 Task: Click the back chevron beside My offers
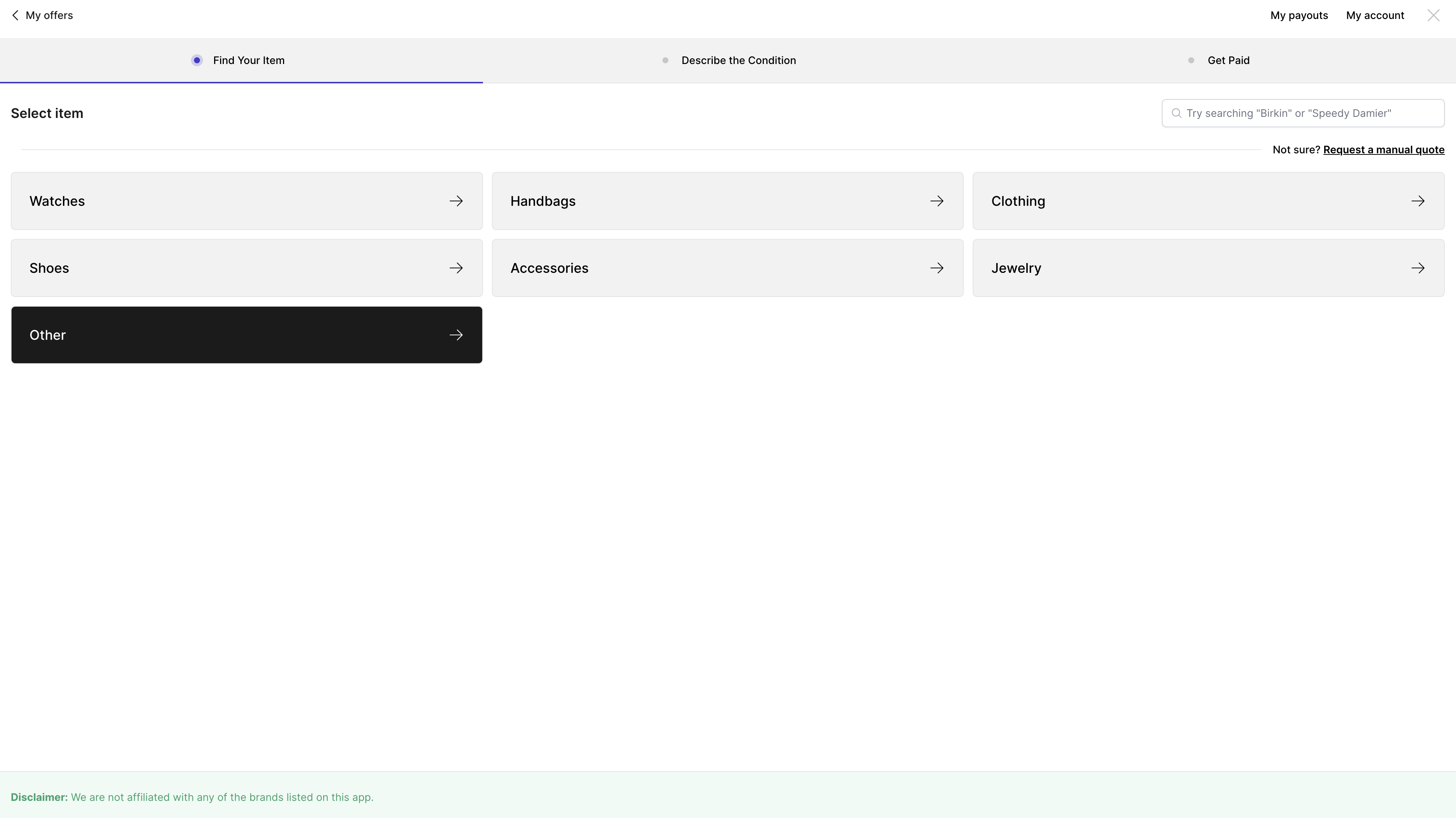[x=15, y=15]
